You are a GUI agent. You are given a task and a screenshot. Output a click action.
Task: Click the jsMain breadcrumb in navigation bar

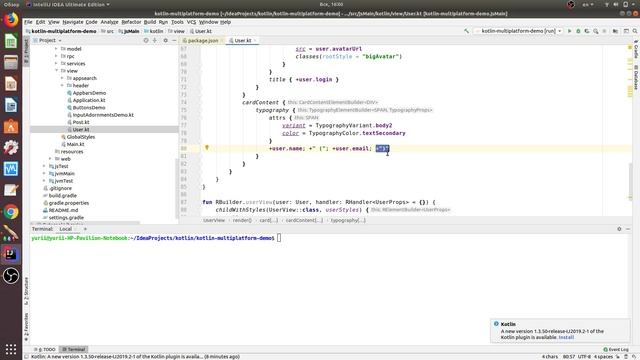[131, 31]
